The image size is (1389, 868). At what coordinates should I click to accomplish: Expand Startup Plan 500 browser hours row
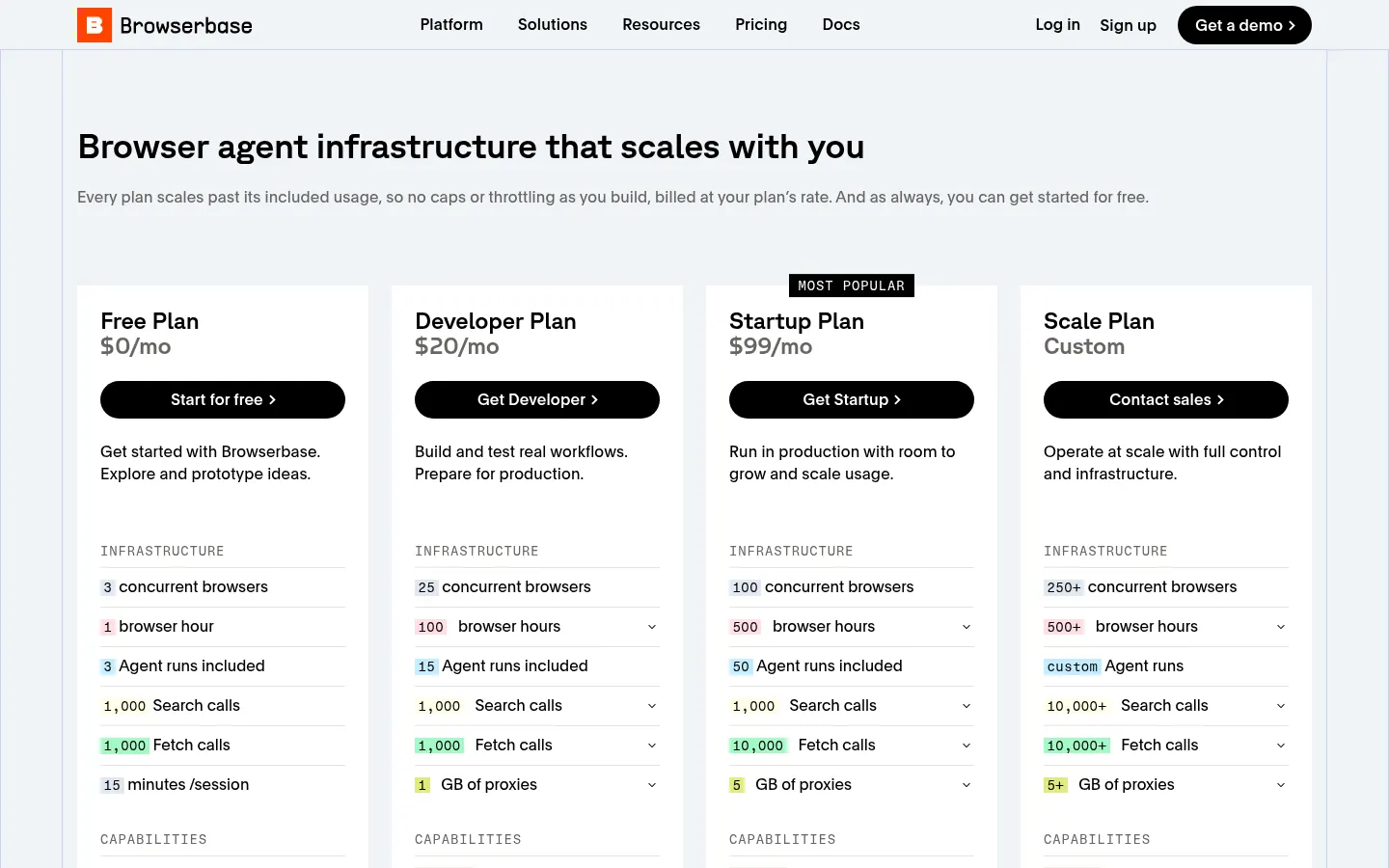coord(852,627)
